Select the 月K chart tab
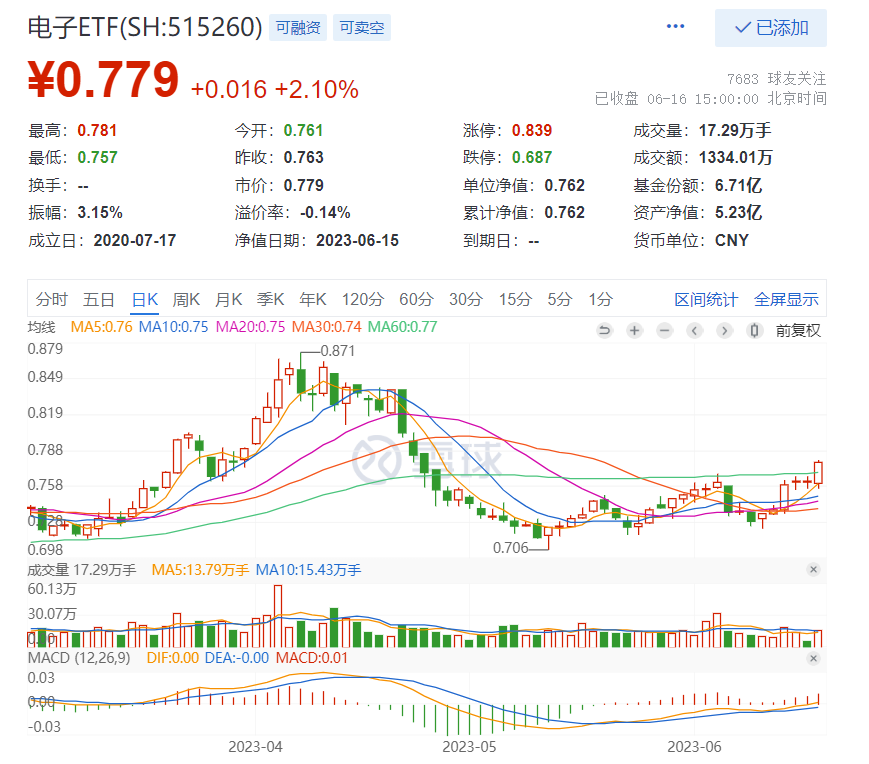Screen dimensions: 869x764 (x=228, y=300)
